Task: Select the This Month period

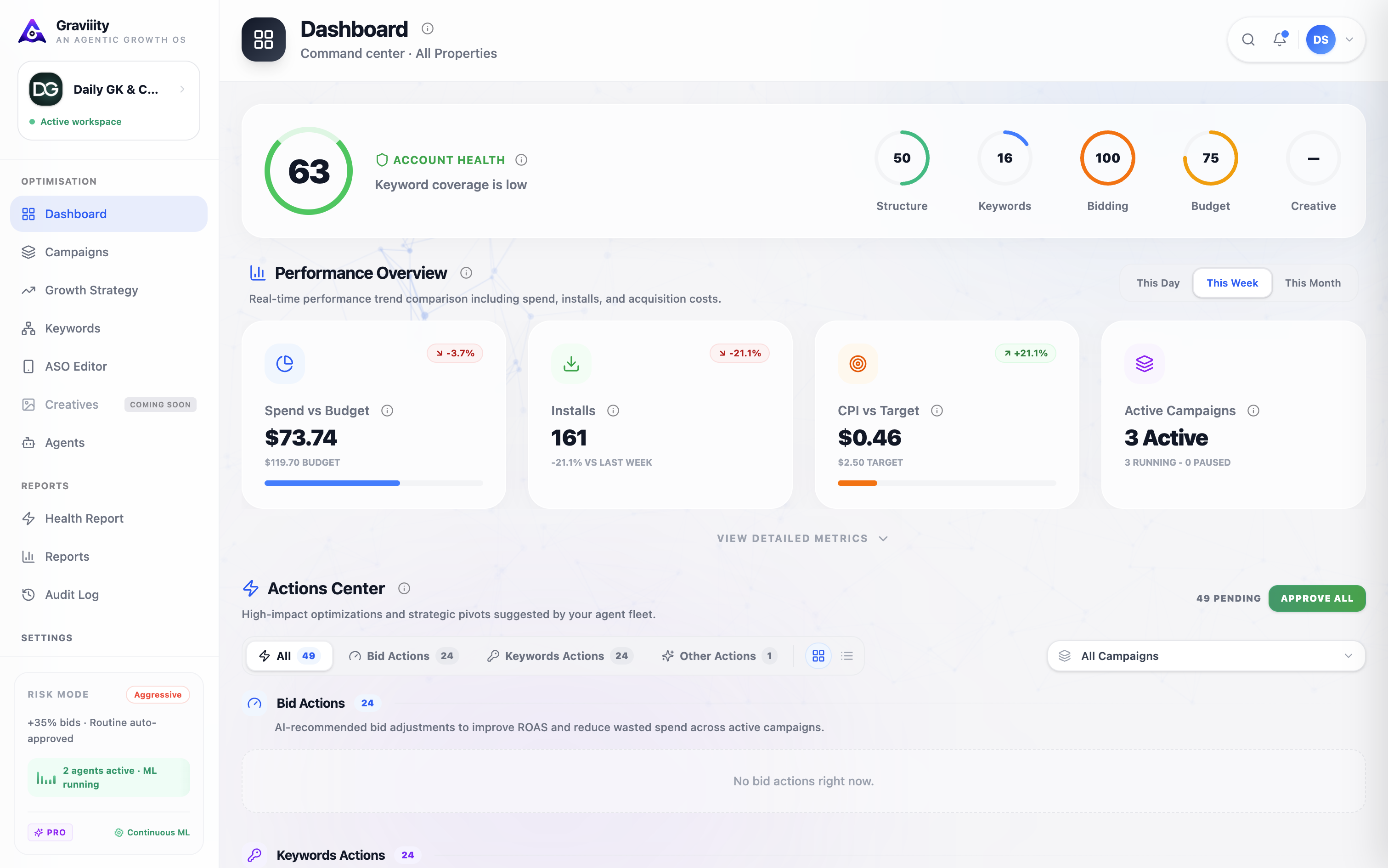Action: [1312, 283]
